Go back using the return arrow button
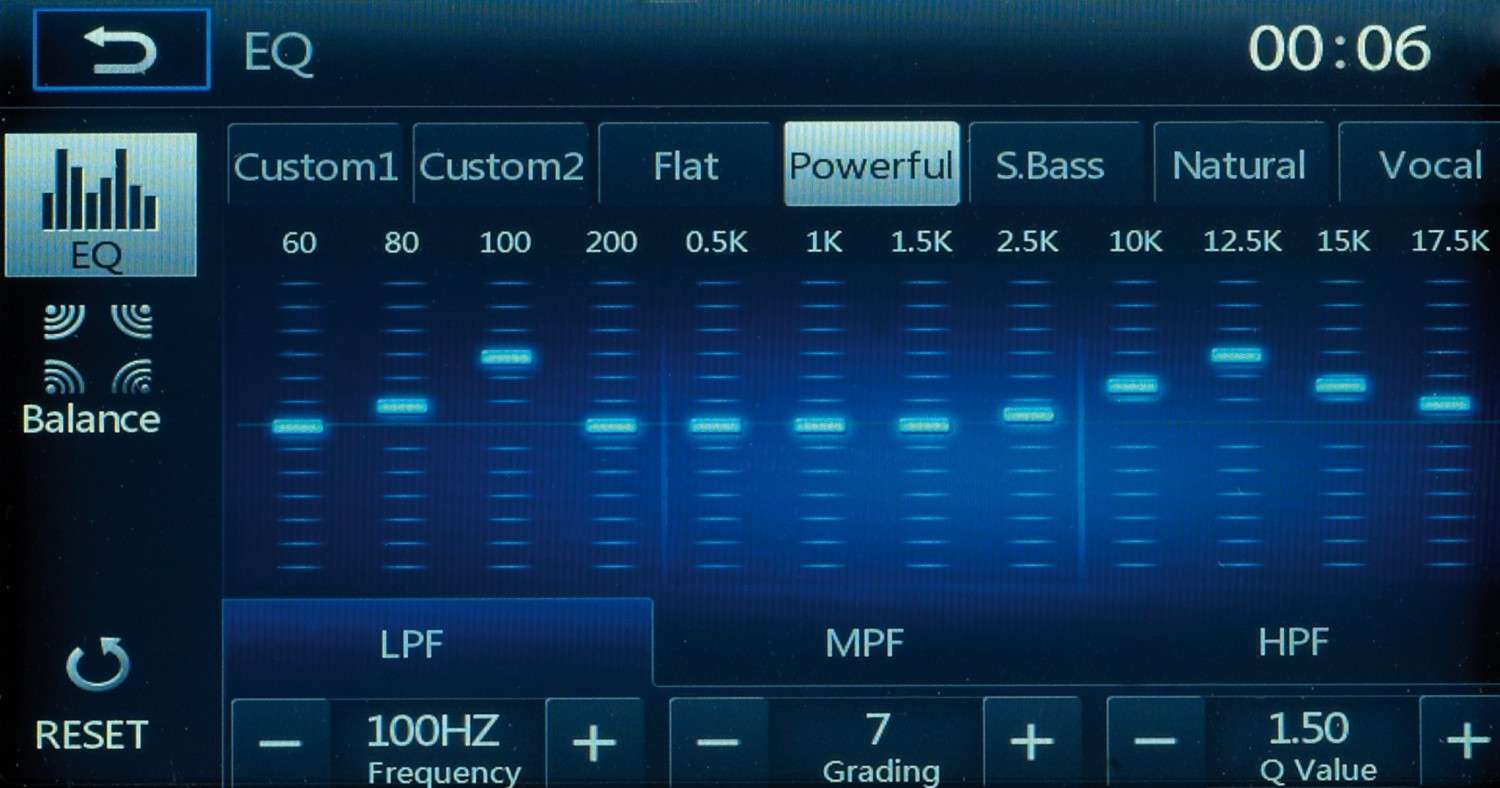This screenshot has width=1500, height=788. pos(122,50)
